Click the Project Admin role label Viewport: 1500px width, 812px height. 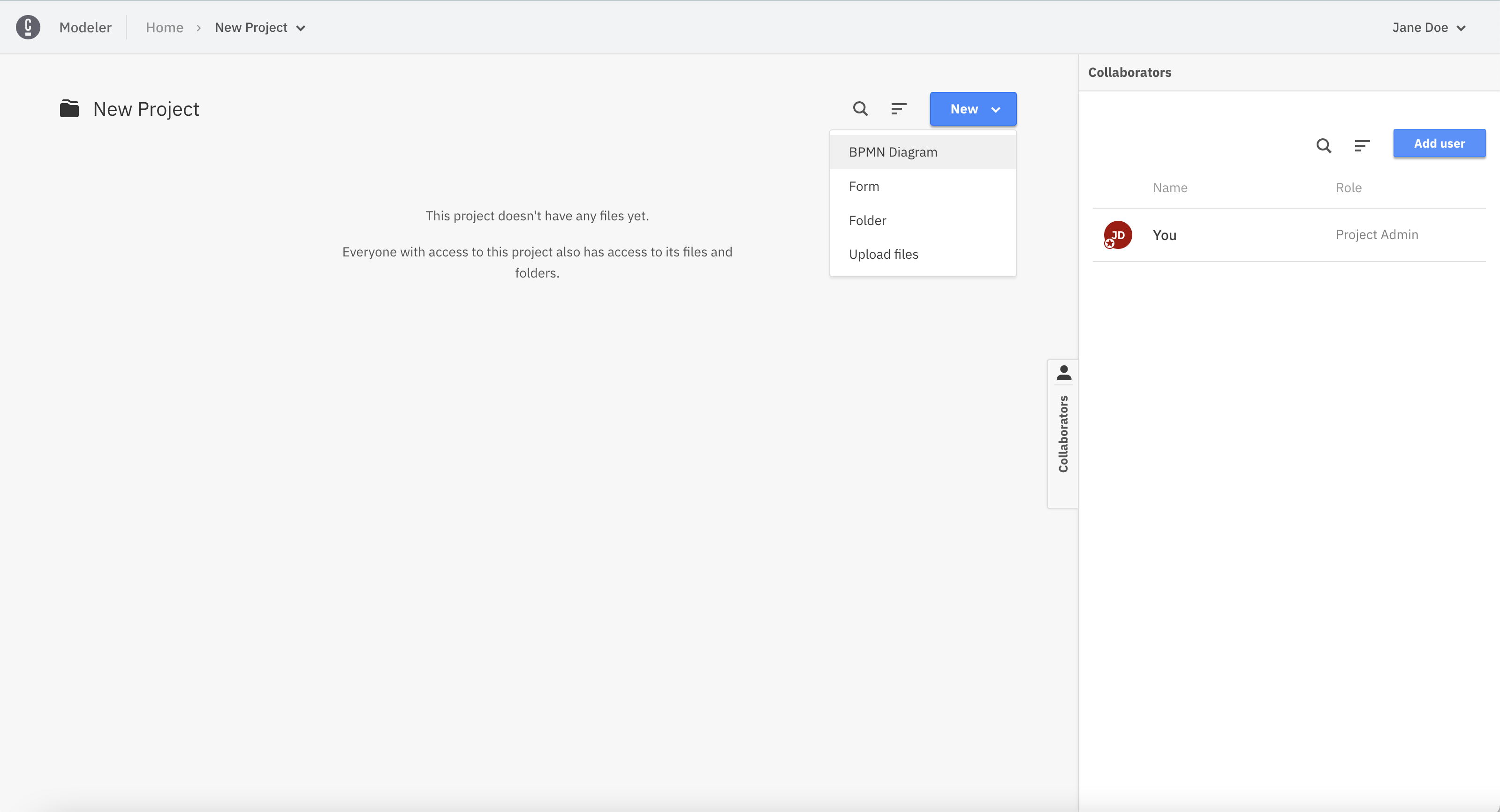tap(1377, 234)
